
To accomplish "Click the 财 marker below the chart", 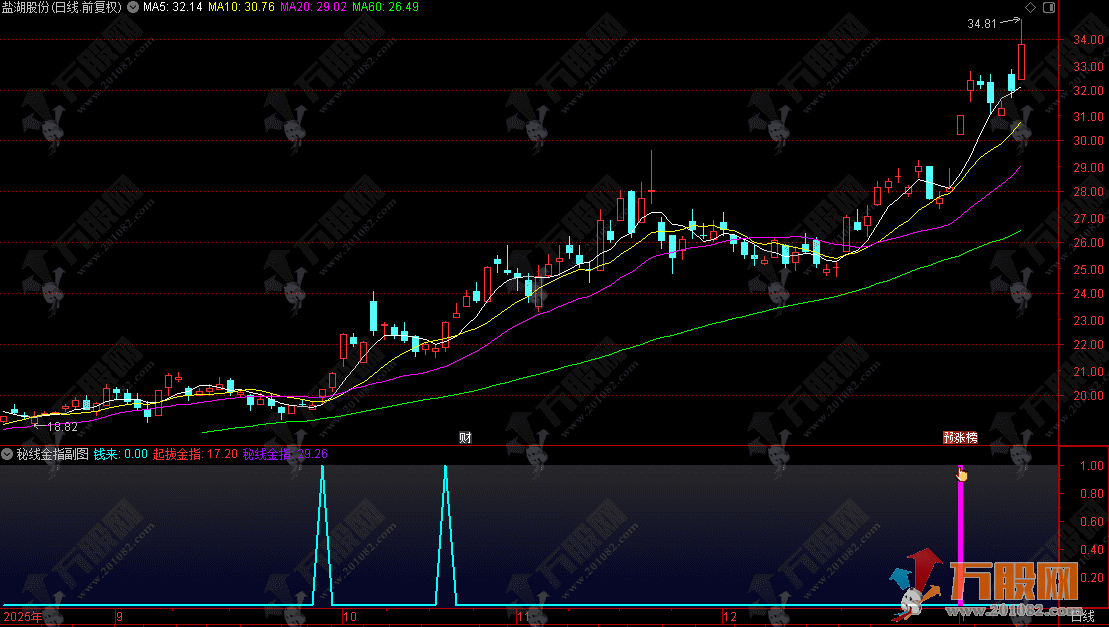I will (465, 438).
